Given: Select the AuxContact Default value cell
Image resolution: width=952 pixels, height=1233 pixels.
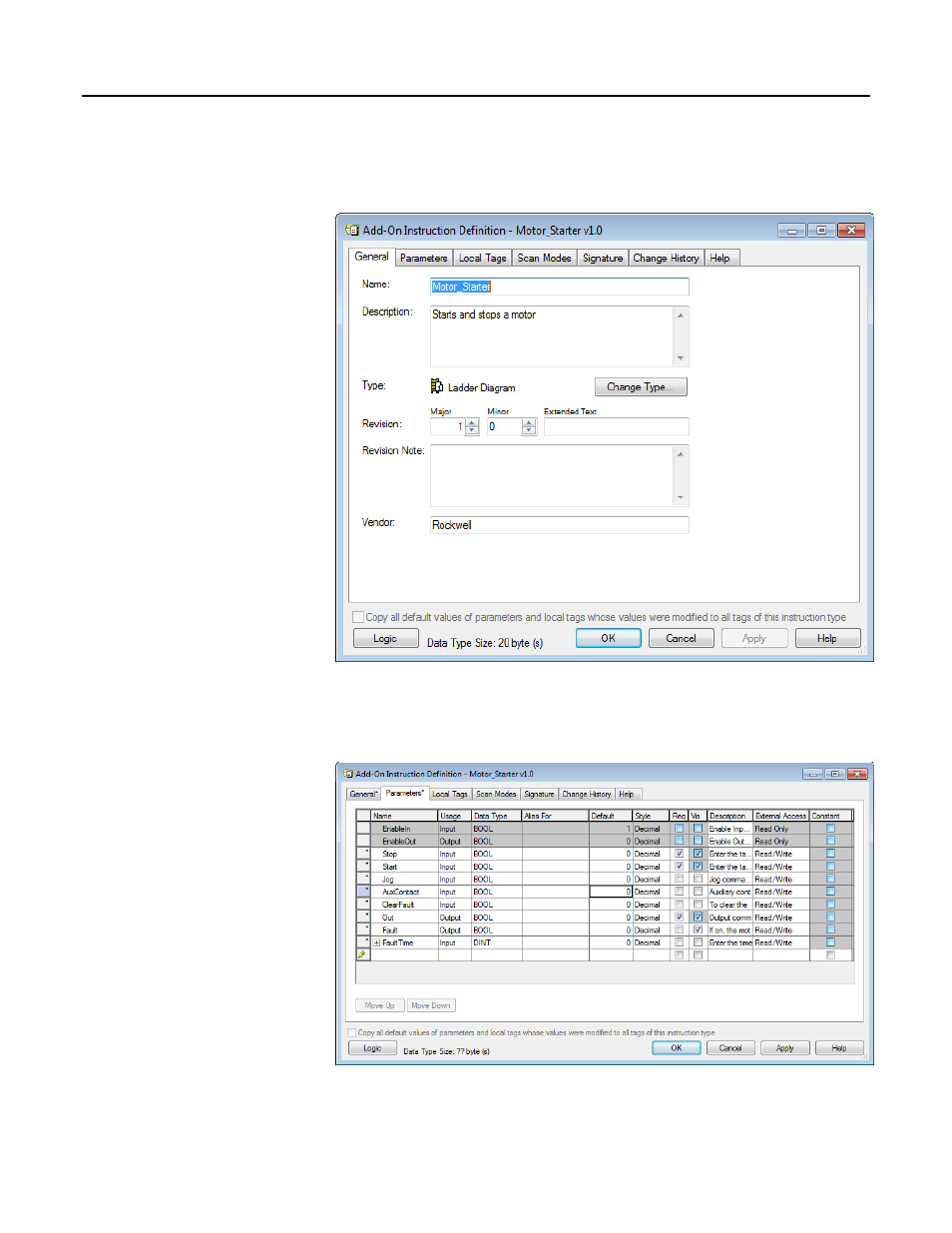Looking at the screenshot, I should pos(611,892).
